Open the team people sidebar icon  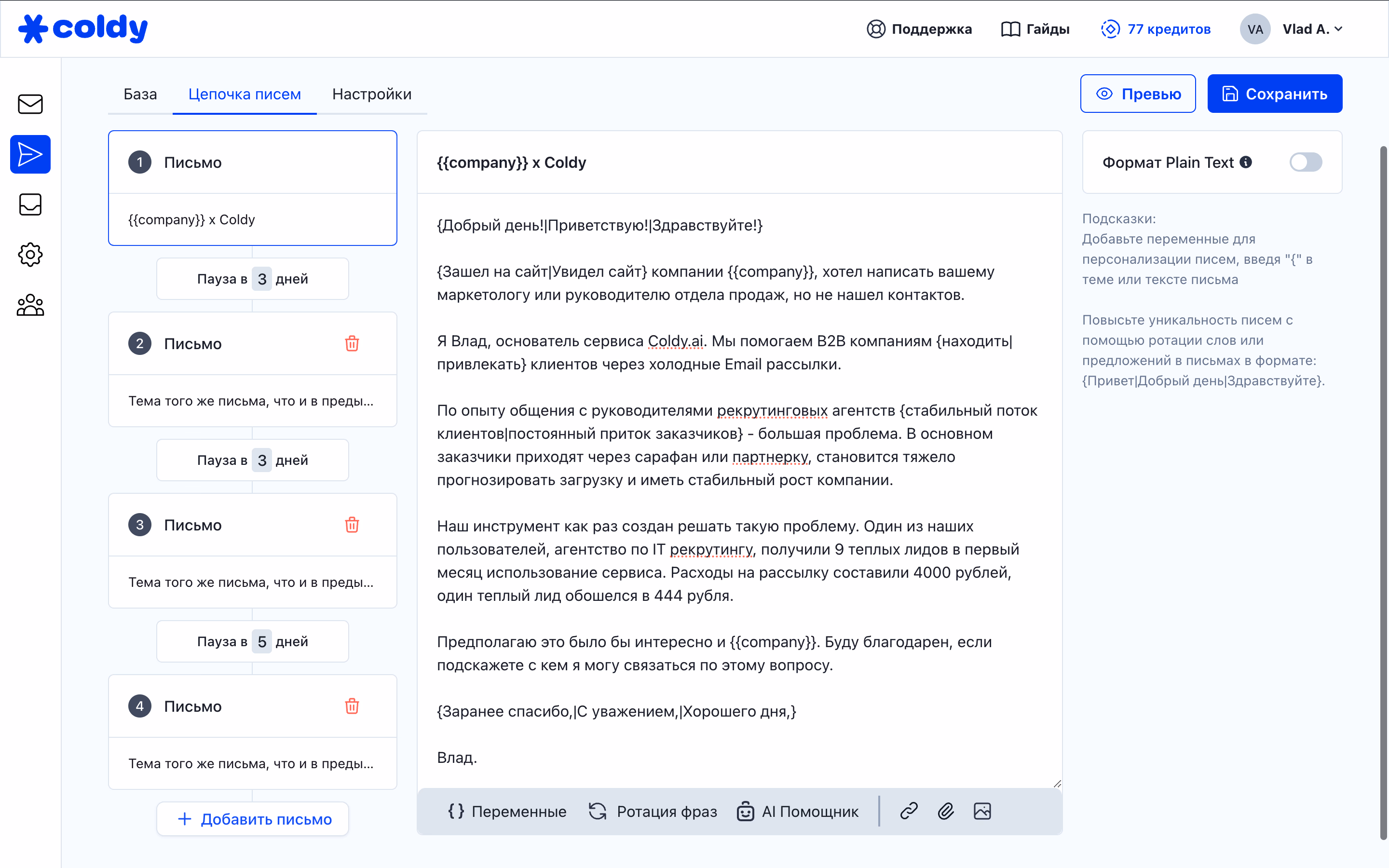30,305
